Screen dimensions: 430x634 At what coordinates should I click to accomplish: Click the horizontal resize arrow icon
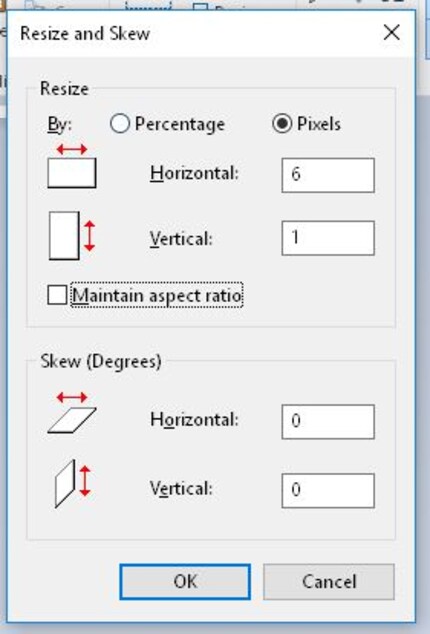pos(72,167)
